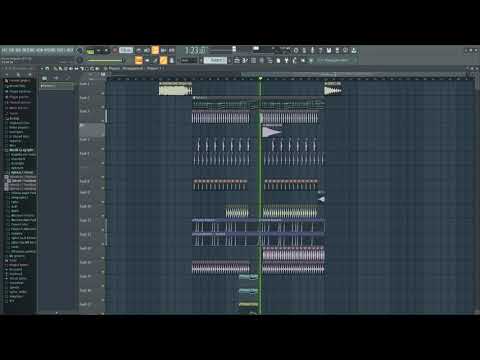480x360 pixels.
Task: Open the global snap dropdown
Action: (189, 60)
